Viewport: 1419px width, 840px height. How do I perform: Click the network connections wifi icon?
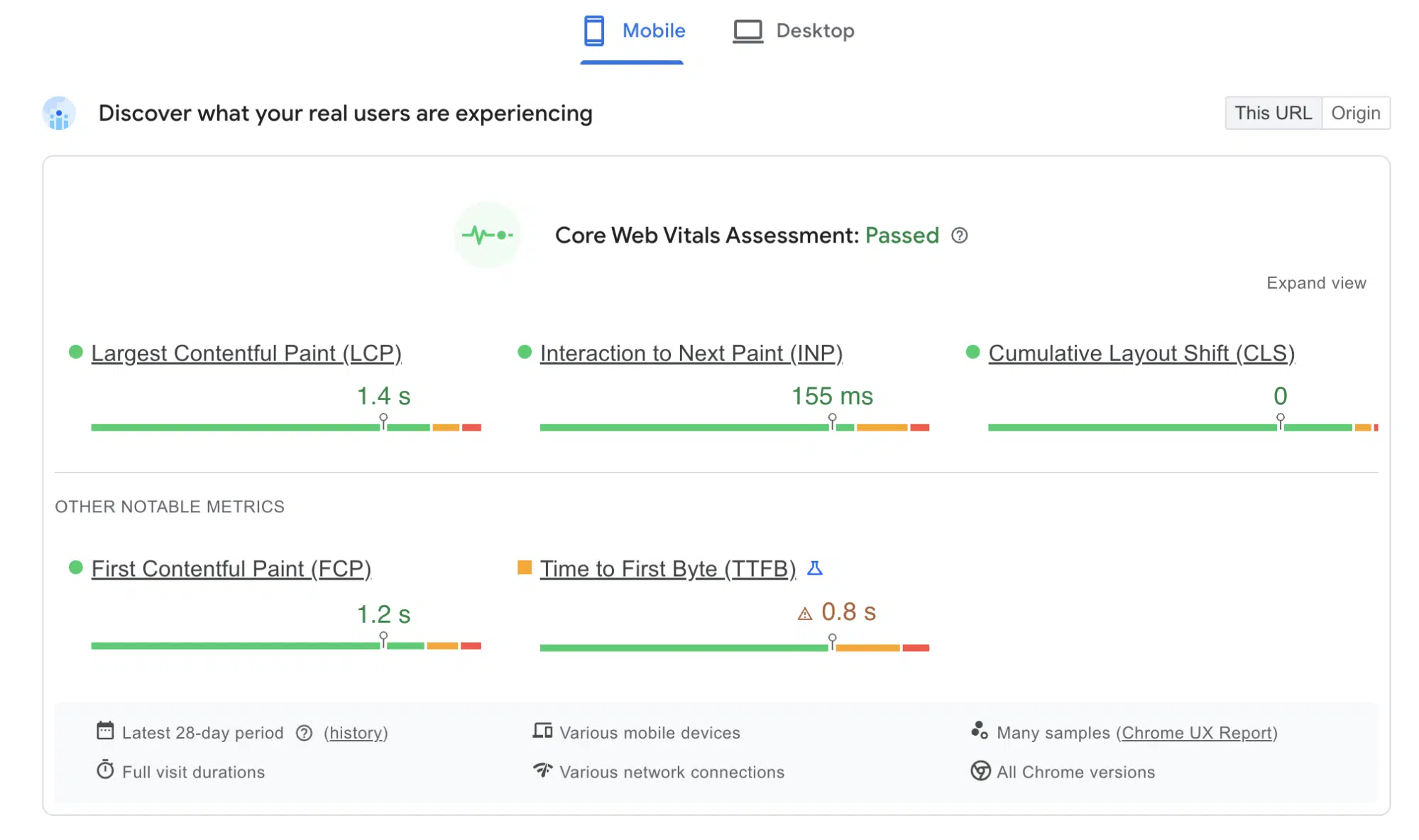[542, 772]
